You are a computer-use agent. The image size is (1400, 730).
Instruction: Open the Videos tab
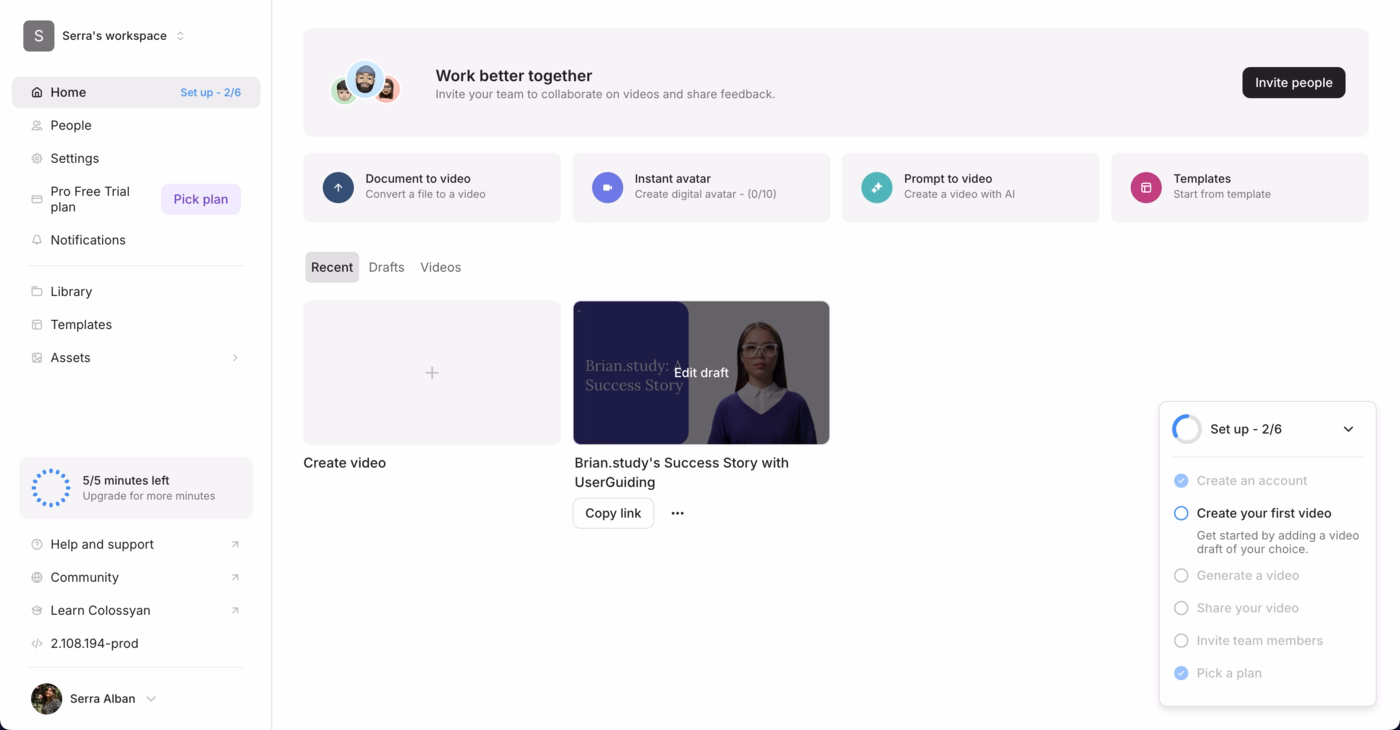[x=440, y=267]
